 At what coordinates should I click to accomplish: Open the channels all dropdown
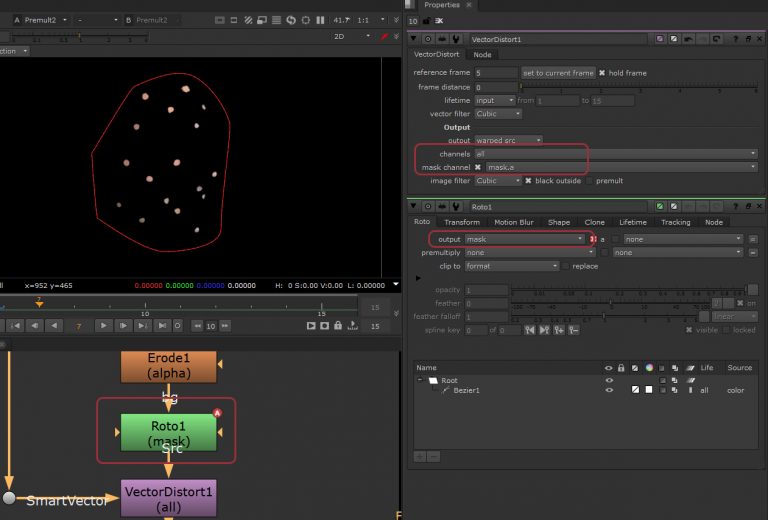point(616,154)
